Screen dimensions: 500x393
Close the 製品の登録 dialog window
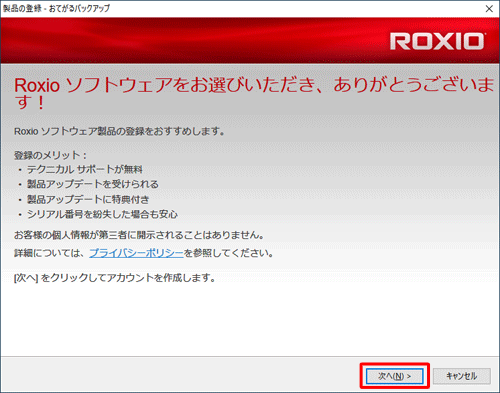pyautogui.click(x=489, y=9)
